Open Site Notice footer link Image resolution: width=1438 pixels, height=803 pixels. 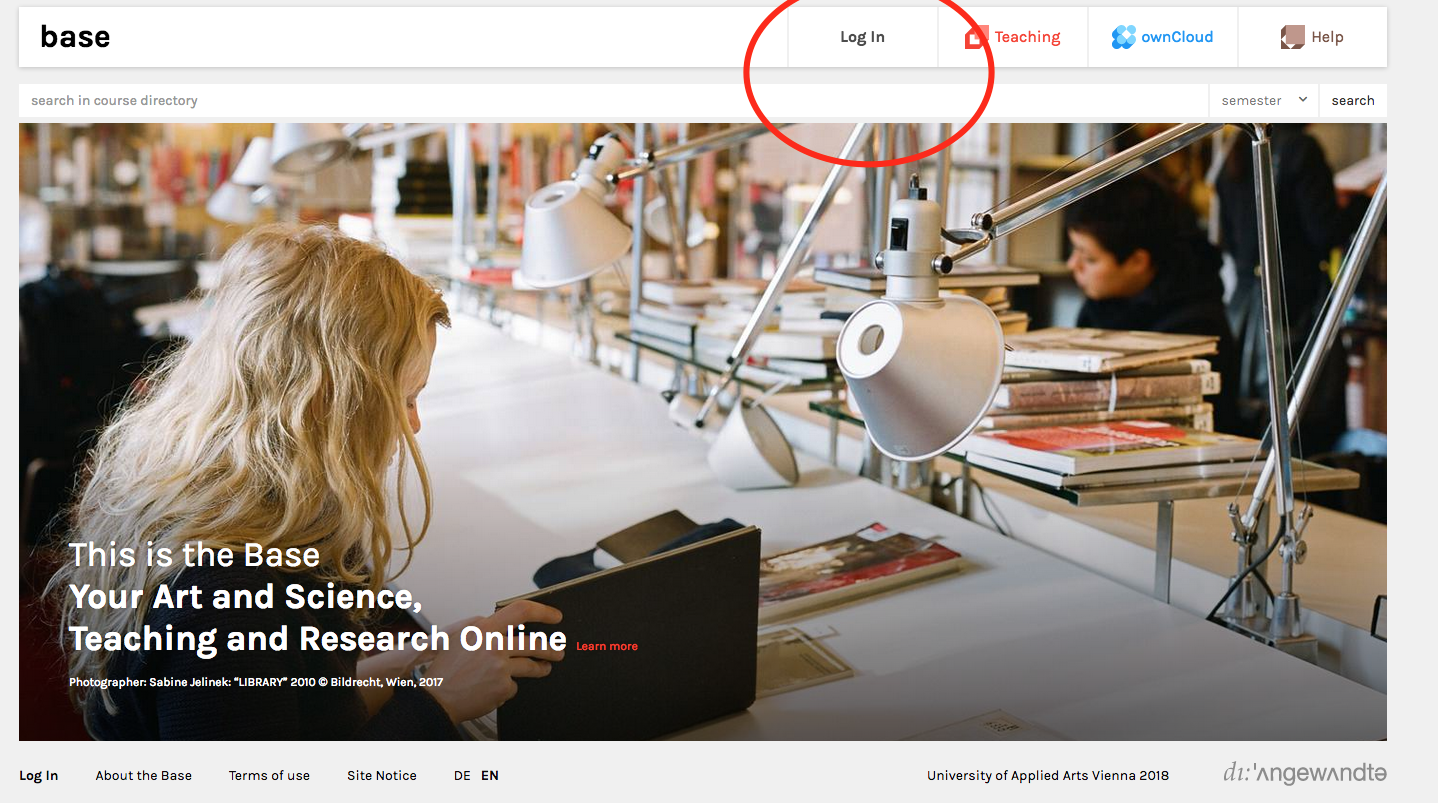point(382,775)
